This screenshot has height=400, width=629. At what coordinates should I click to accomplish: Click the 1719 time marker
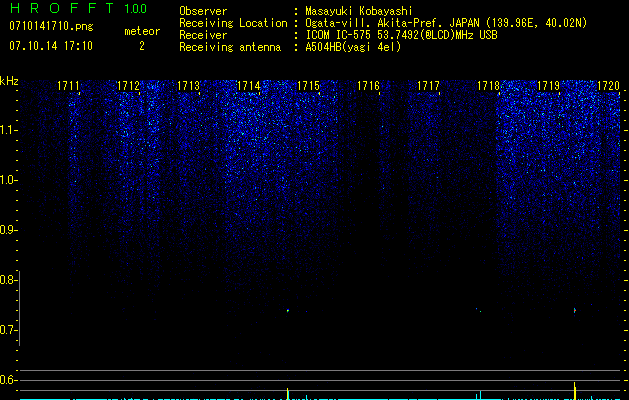point(548,86)
